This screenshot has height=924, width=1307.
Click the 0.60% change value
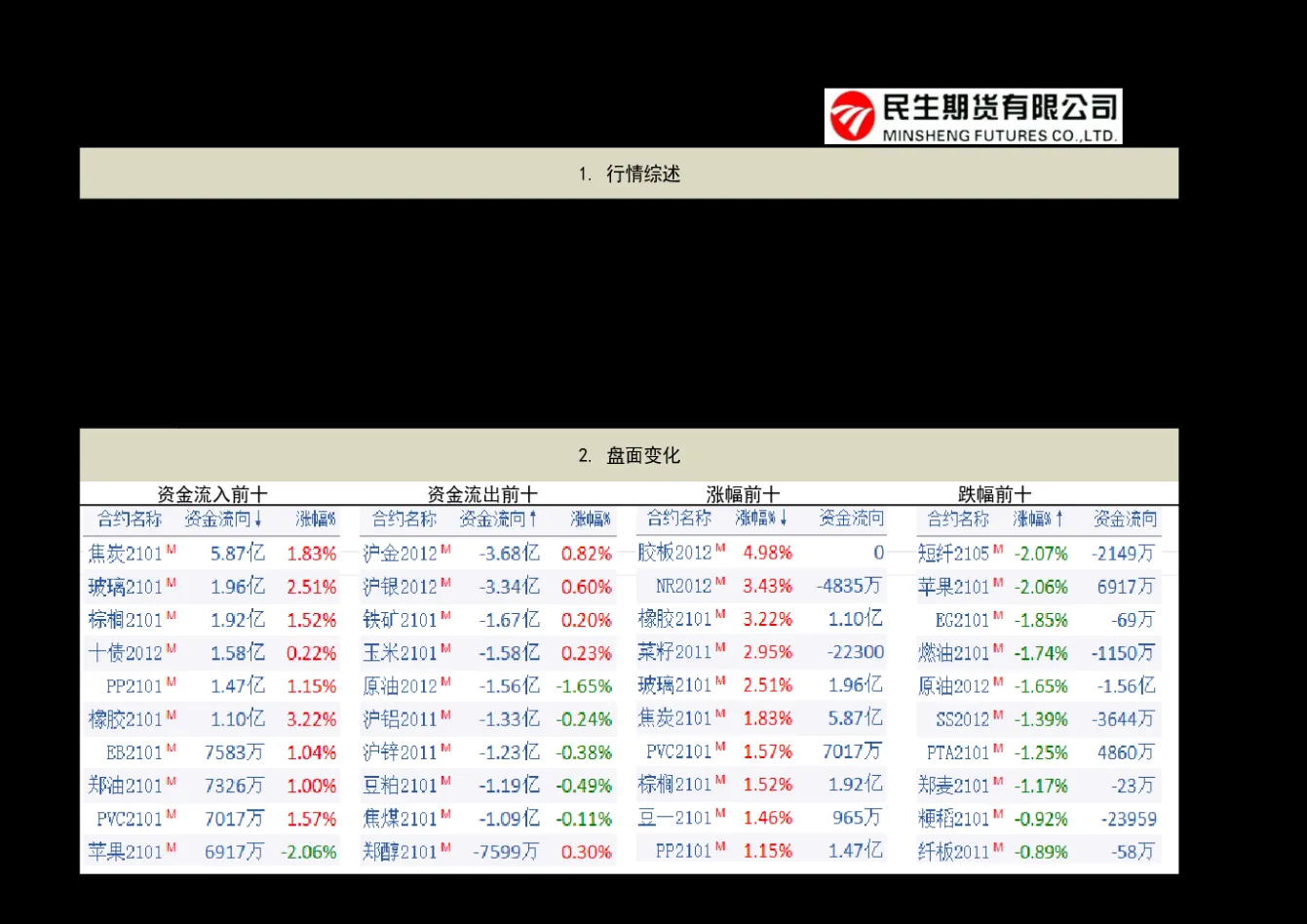click(x=587, y=587)
